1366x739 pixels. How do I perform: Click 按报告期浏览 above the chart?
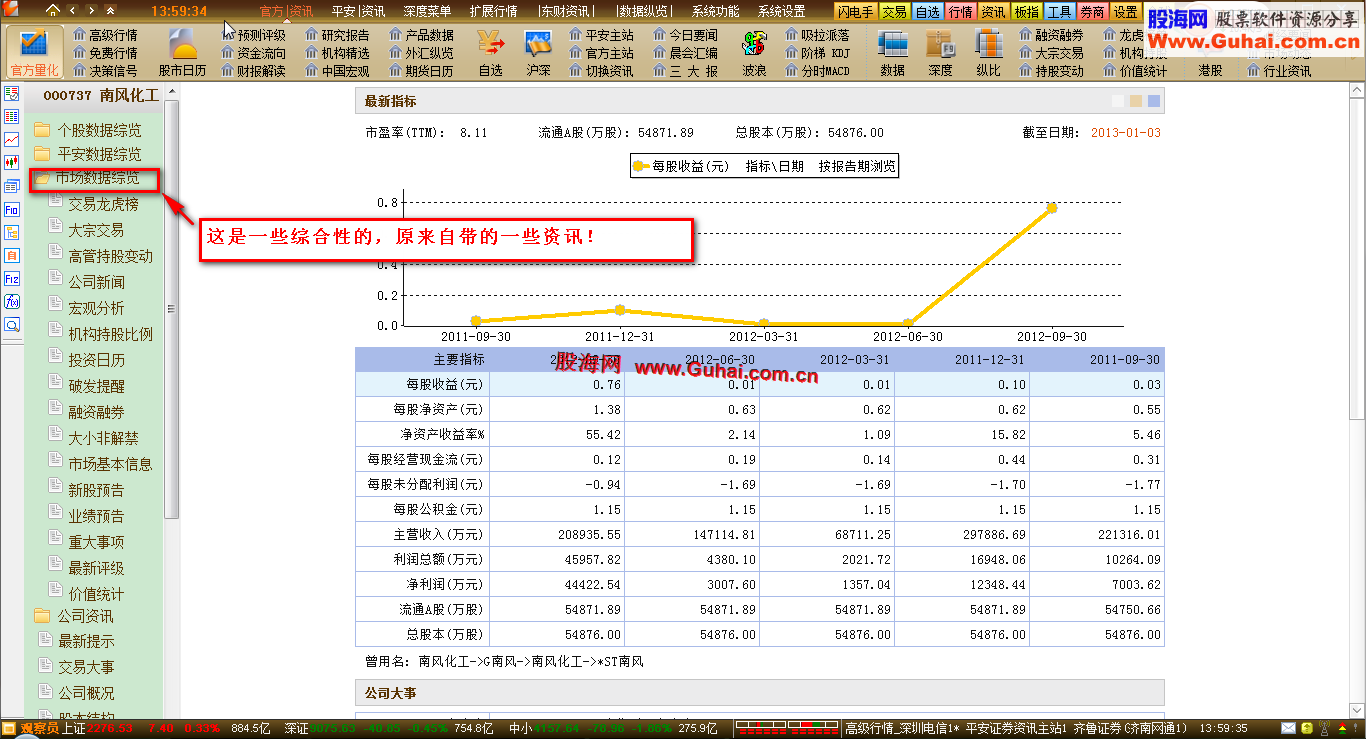857,167
